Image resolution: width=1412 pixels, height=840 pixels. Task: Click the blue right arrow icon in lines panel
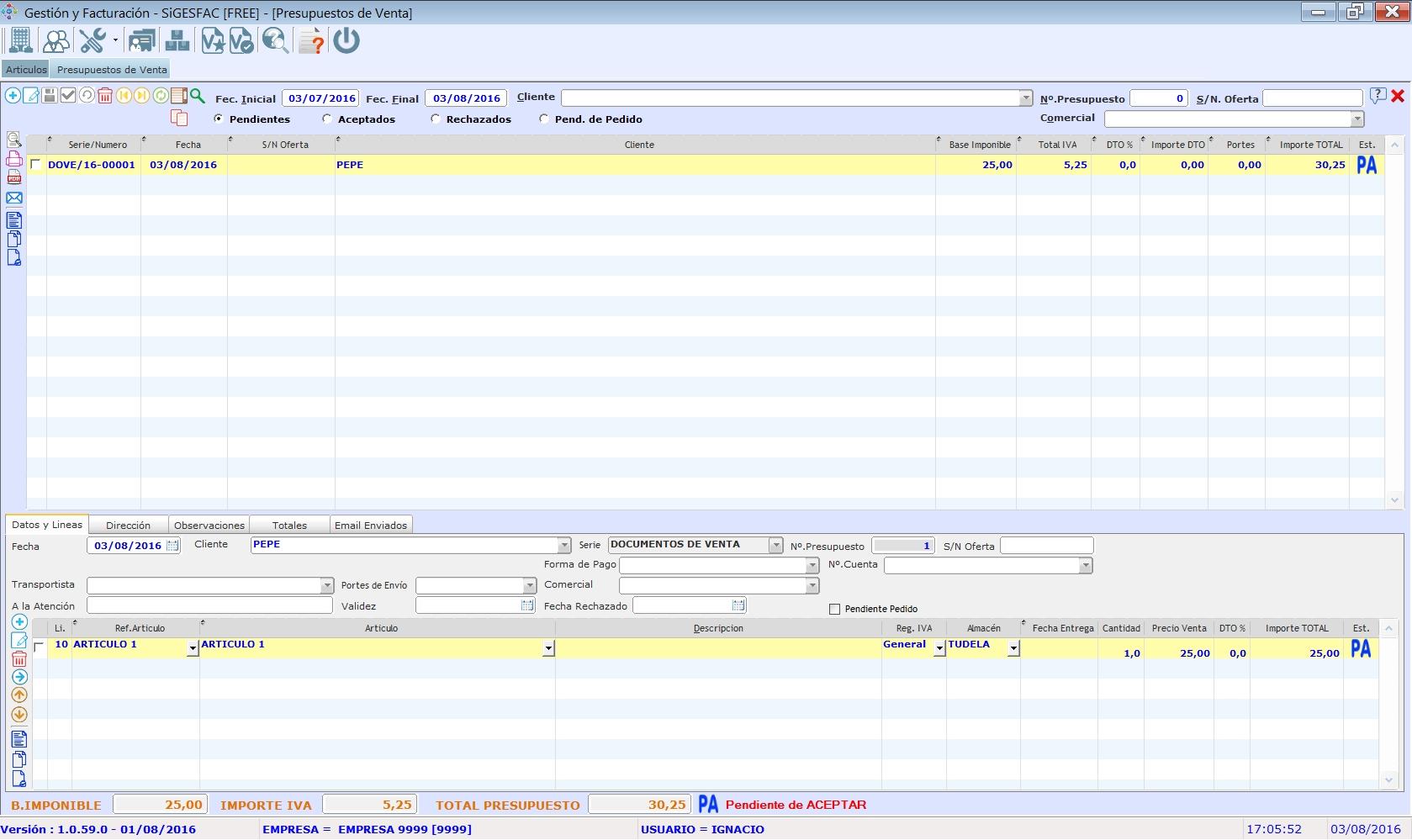click(x=19, y=677)
